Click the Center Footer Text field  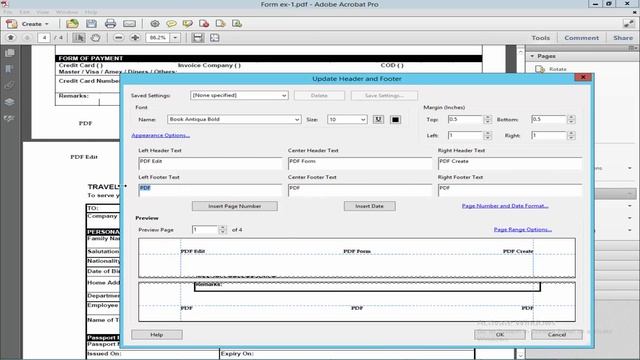[x=360, y=190]
